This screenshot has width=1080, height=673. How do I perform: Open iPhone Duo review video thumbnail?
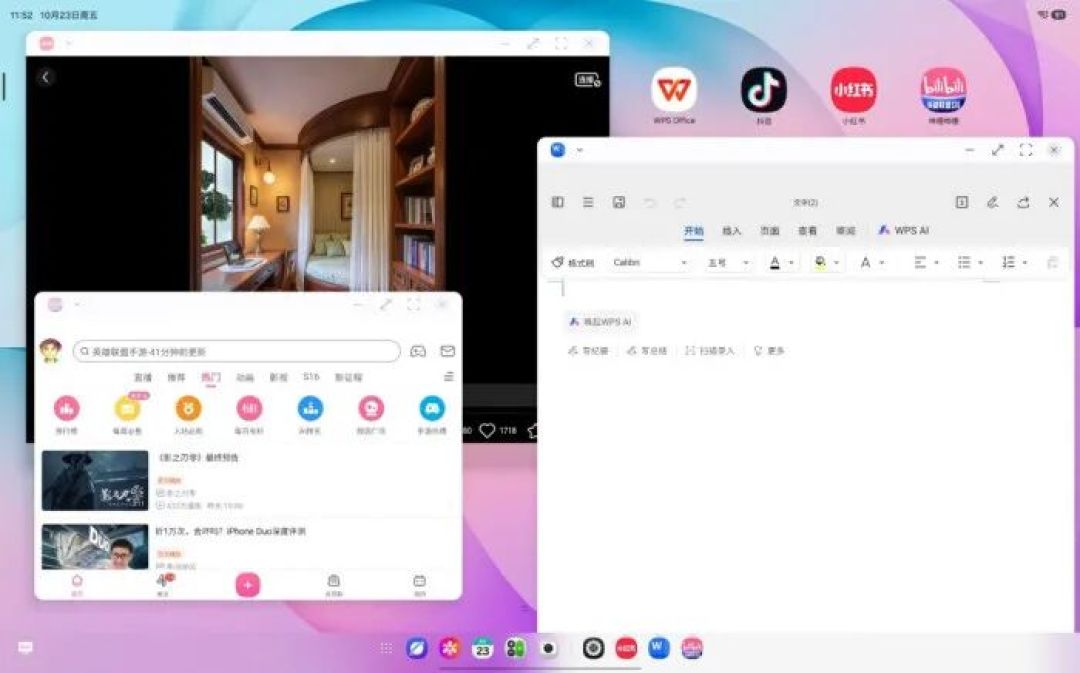point(95,547)
